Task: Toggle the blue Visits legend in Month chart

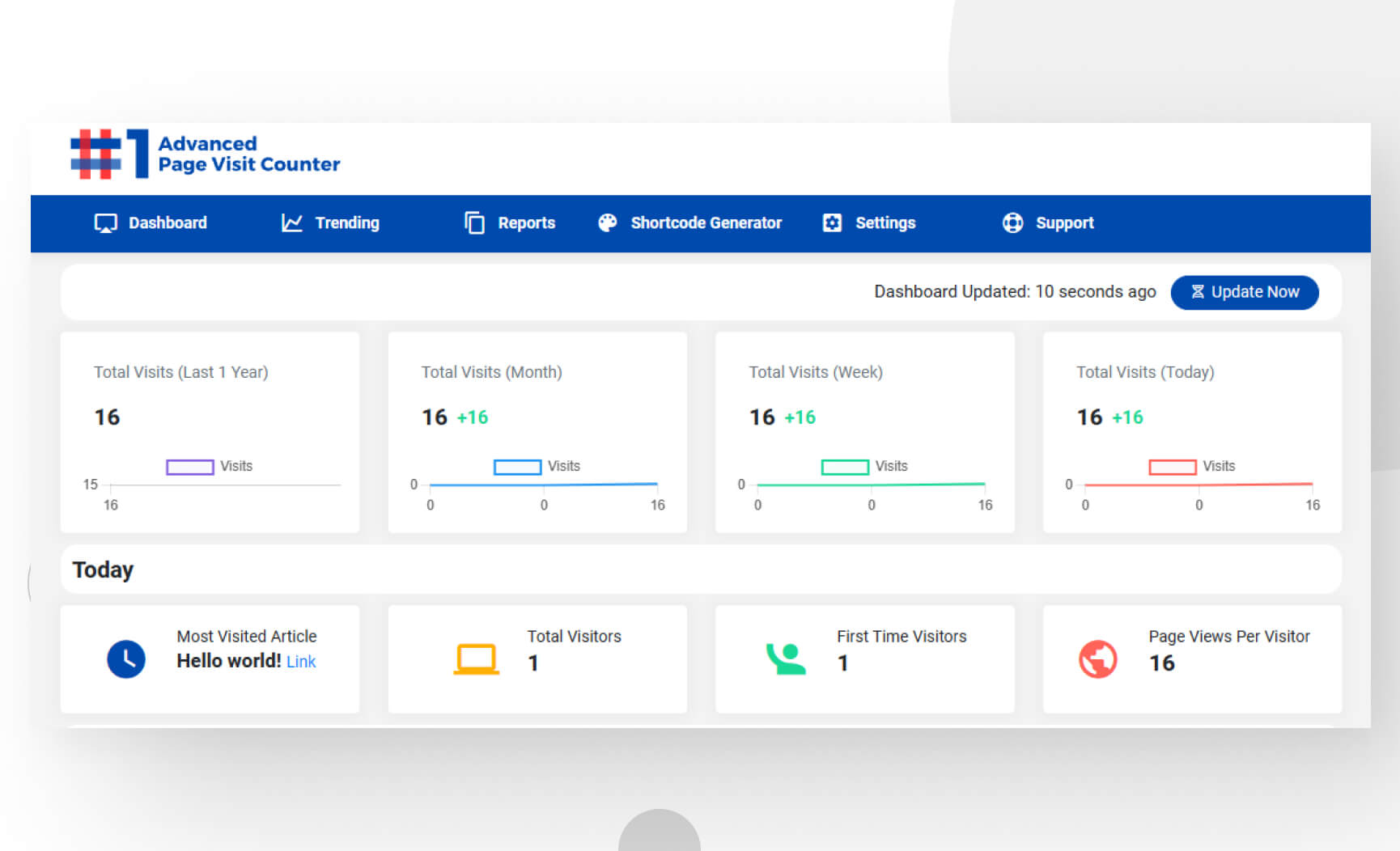Action: click(516, 467)
